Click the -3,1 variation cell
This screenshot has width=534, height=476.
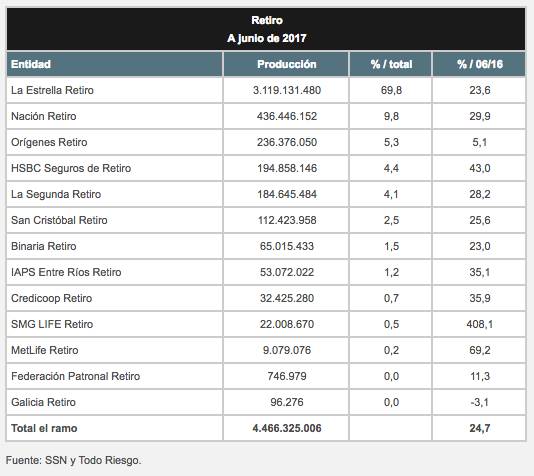479,402
